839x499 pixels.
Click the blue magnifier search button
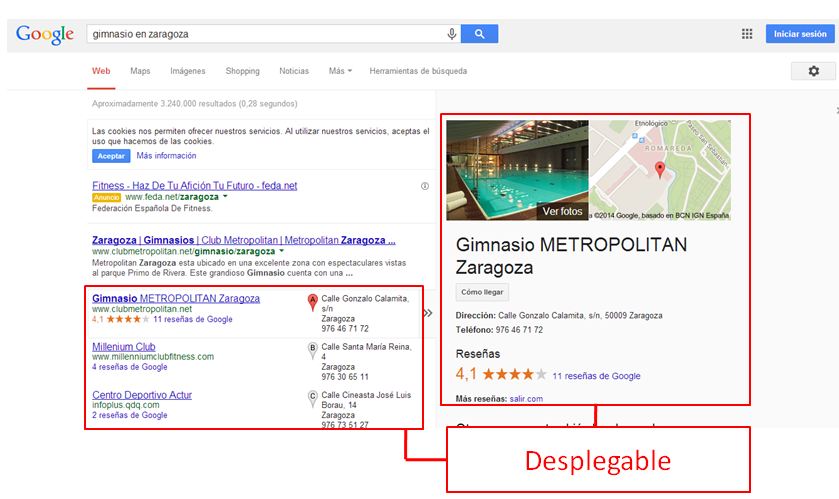pos(479,34)
